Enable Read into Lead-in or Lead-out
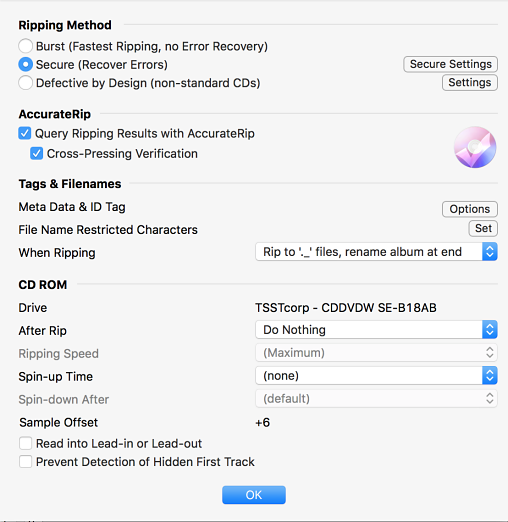This screenshot has width=508, height=522. click(x=25, y=444)
